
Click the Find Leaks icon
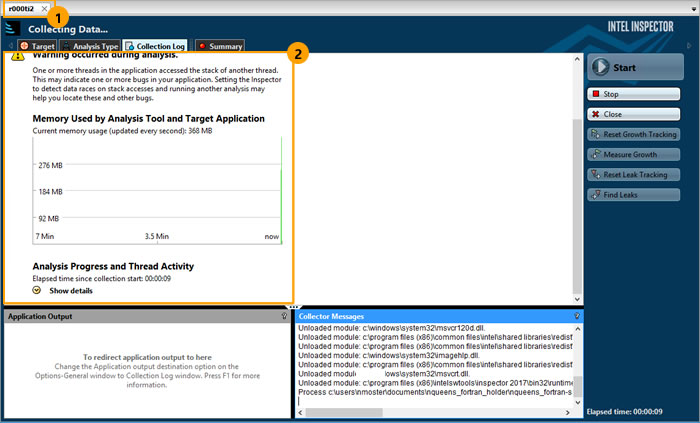coord(596,195)
